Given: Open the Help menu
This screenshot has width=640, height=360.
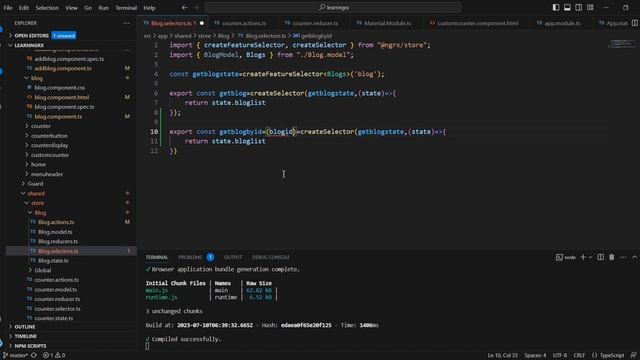Looking at the screenshot, I should pyautogui.click(x=149, y=8).
